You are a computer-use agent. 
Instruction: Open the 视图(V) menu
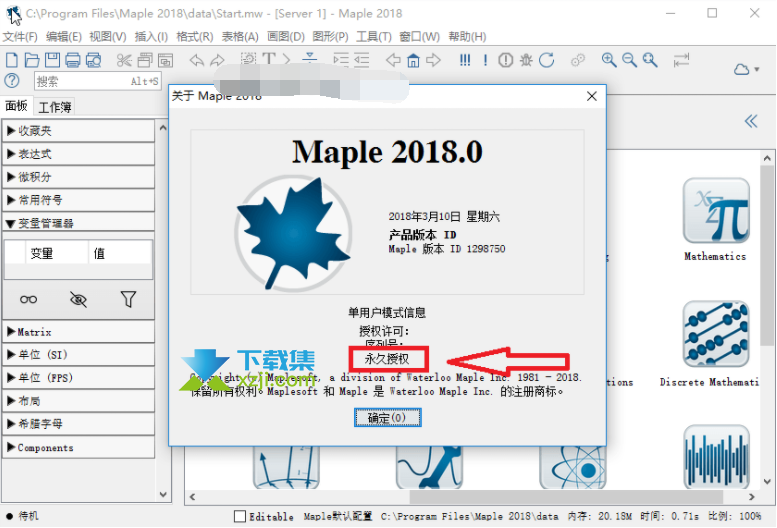(x=108, y=37)
